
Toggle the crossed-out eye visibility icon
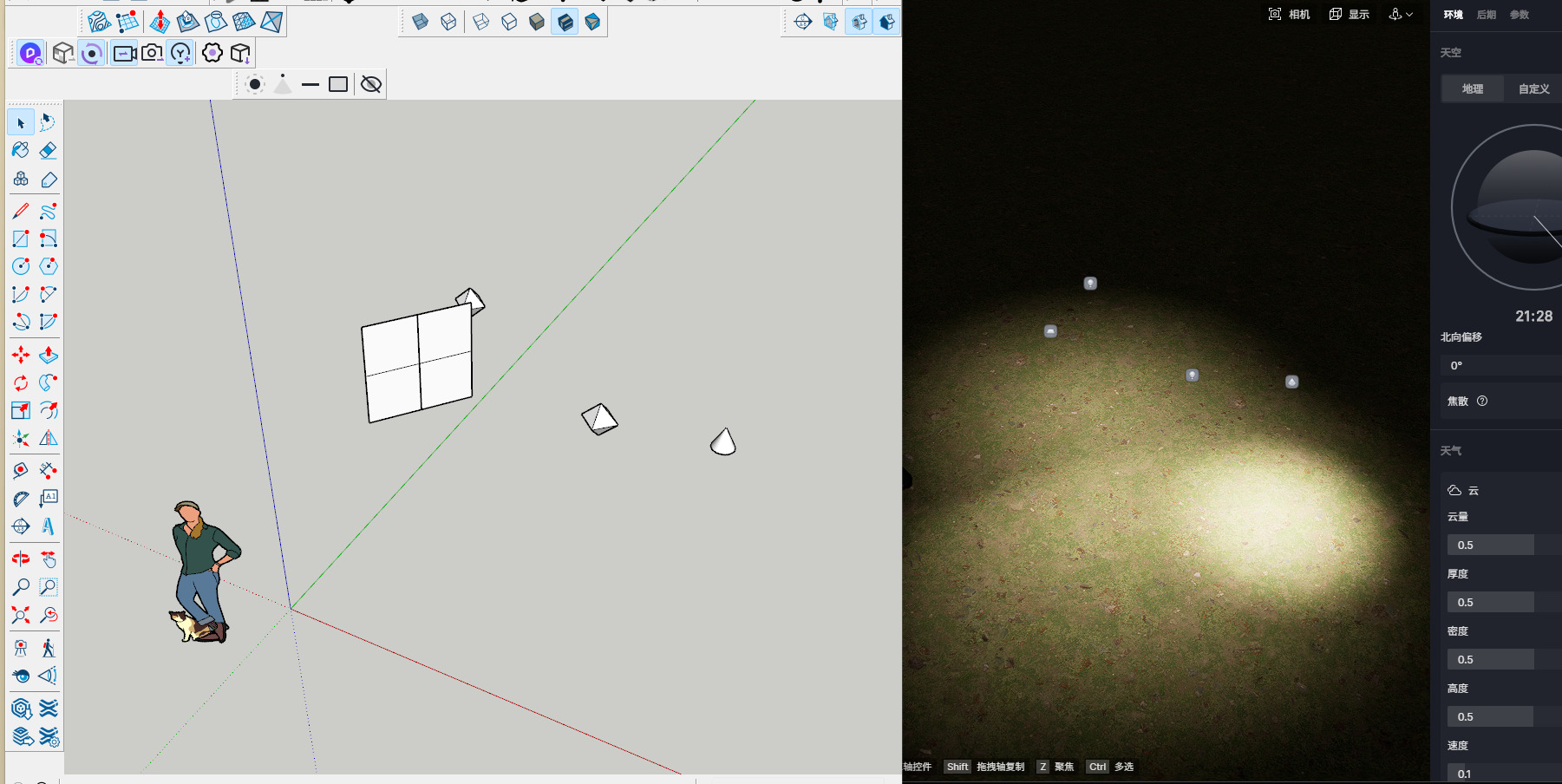pyautogui.click(x=370, y=84)
